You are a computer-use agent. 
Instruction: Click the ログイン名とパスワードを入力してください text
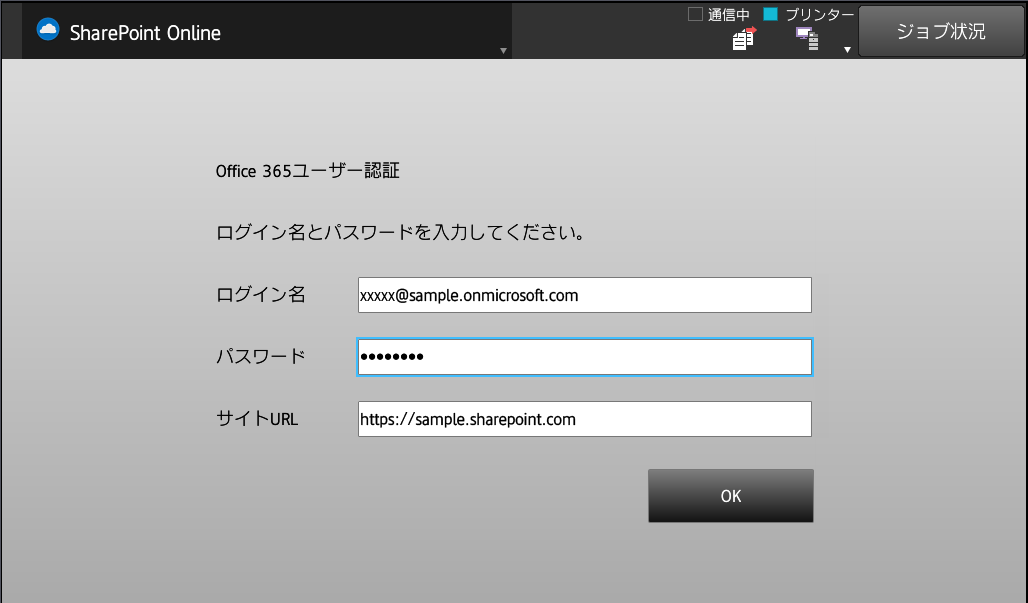(x=400, y=232)
